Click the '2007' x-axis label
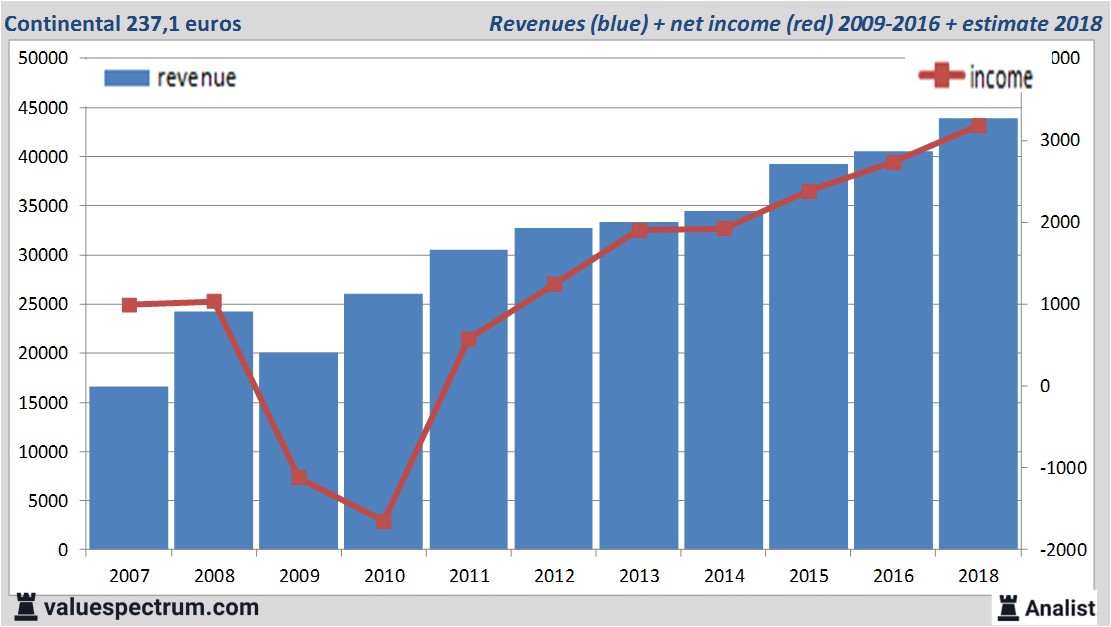The height and width of the screenshot is (627, 1111). point(130,575)
